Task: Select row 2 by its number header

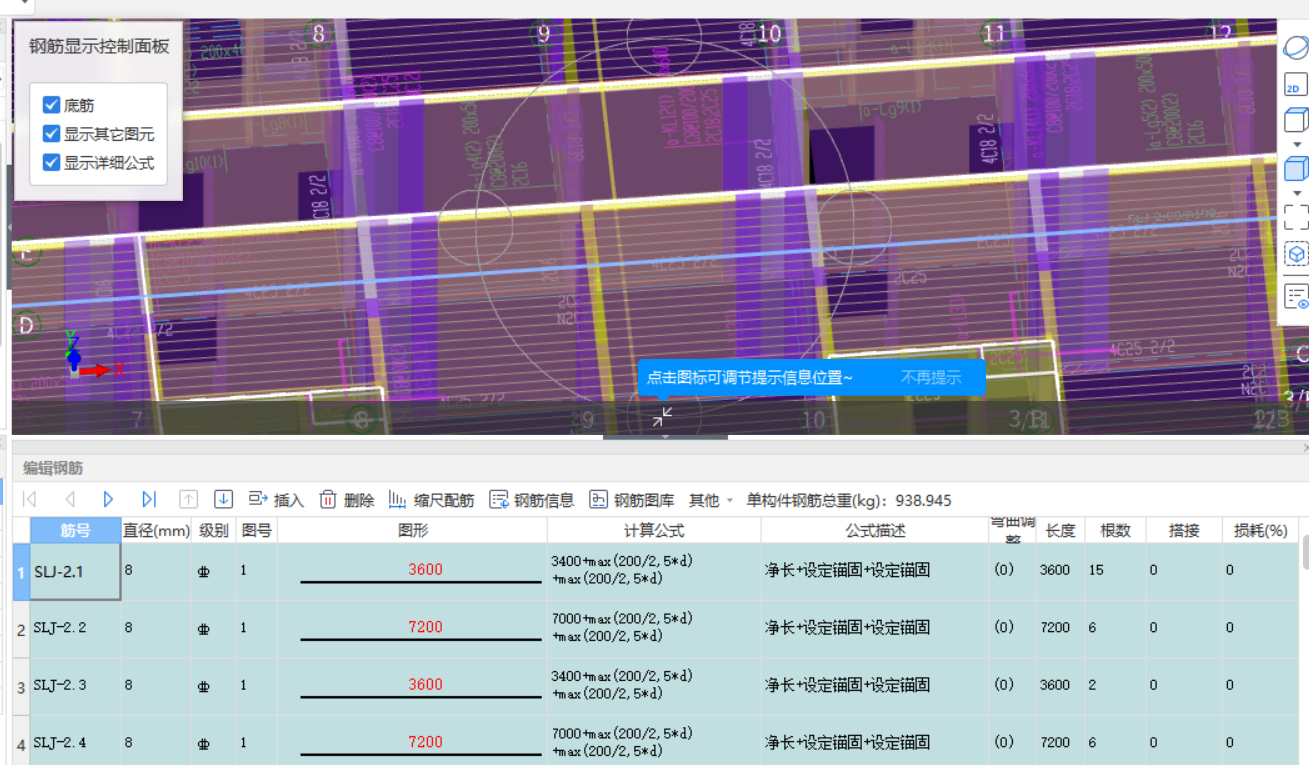Action: tap(21, 629)
